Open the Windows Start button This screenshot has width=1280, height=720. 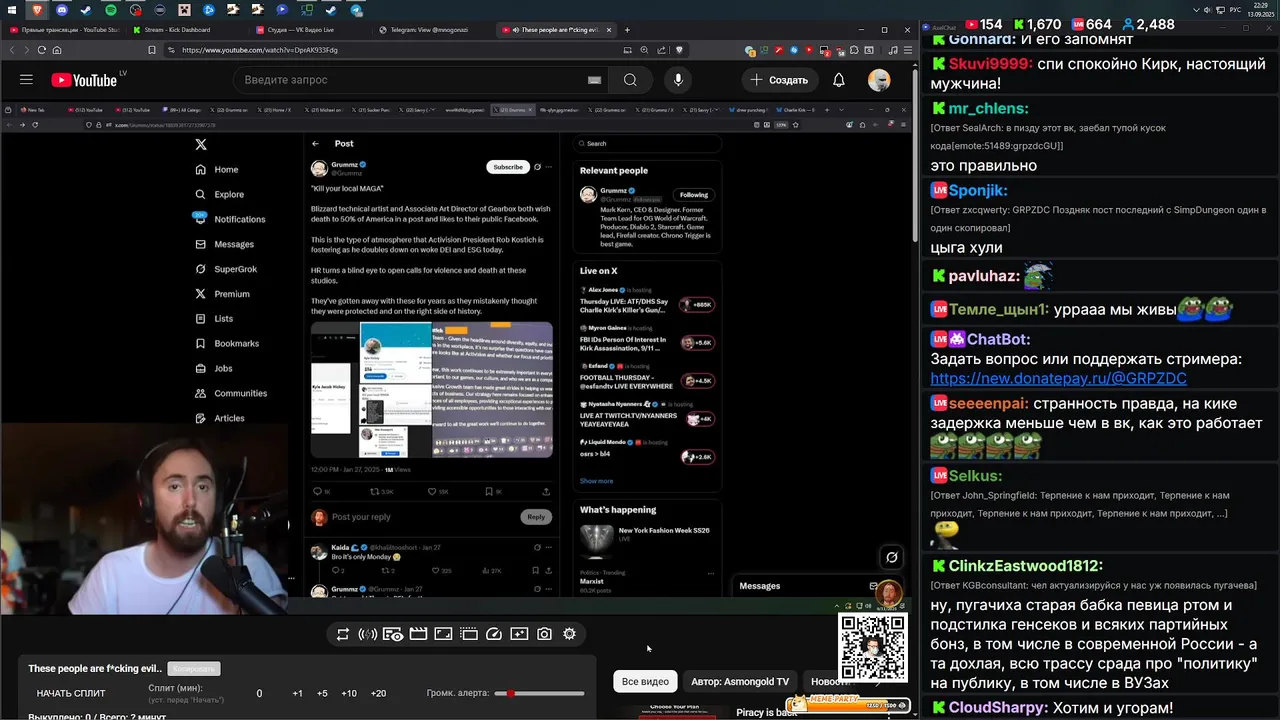tap(13, 10)
